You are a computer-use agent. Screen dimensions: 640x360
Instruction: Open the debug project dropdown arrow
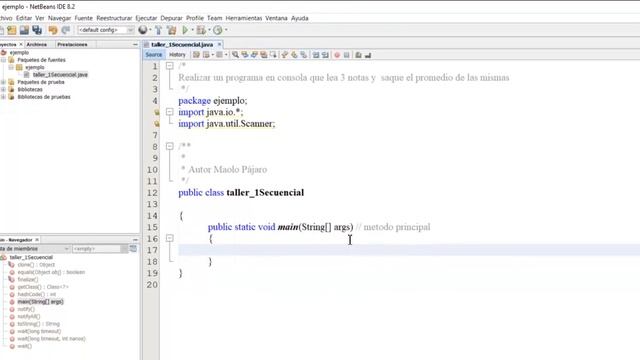pos(209,30)
